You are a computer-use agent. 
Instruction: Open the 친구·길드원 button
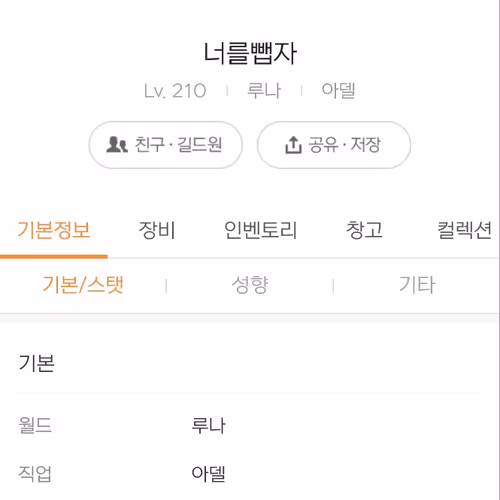(166, 145)
